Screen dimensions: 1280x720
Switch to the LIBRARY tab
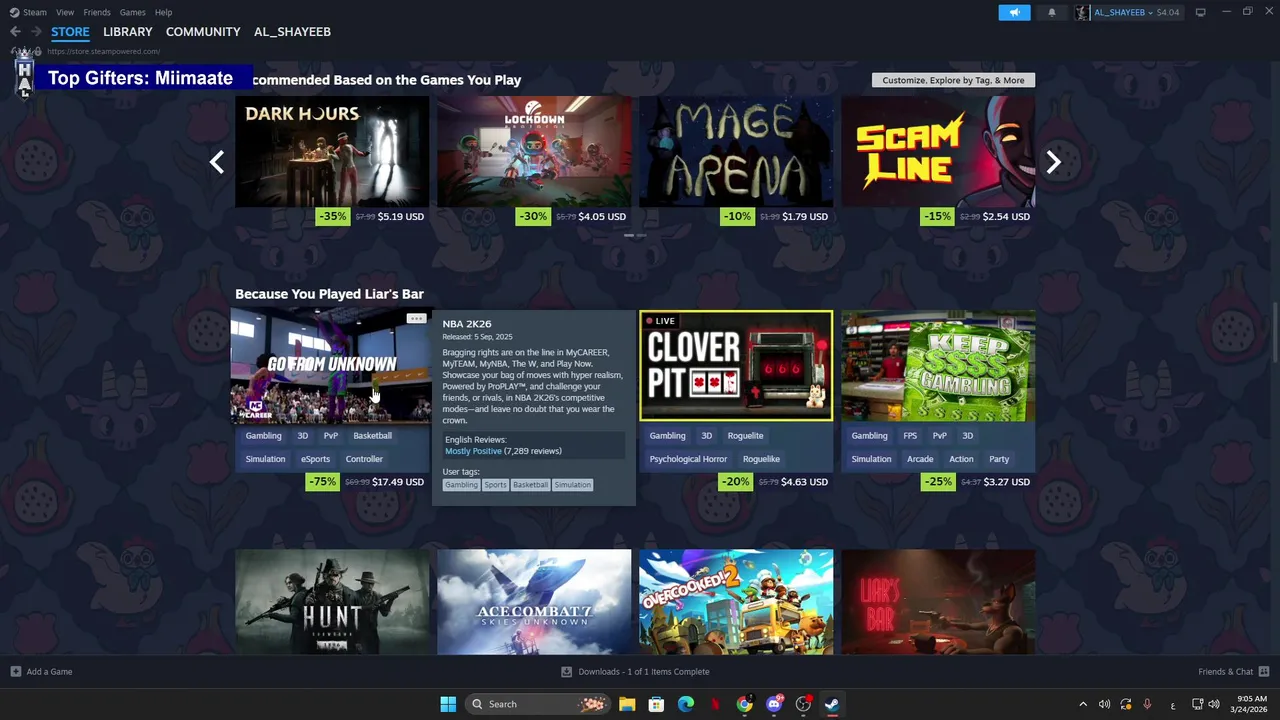128,32
